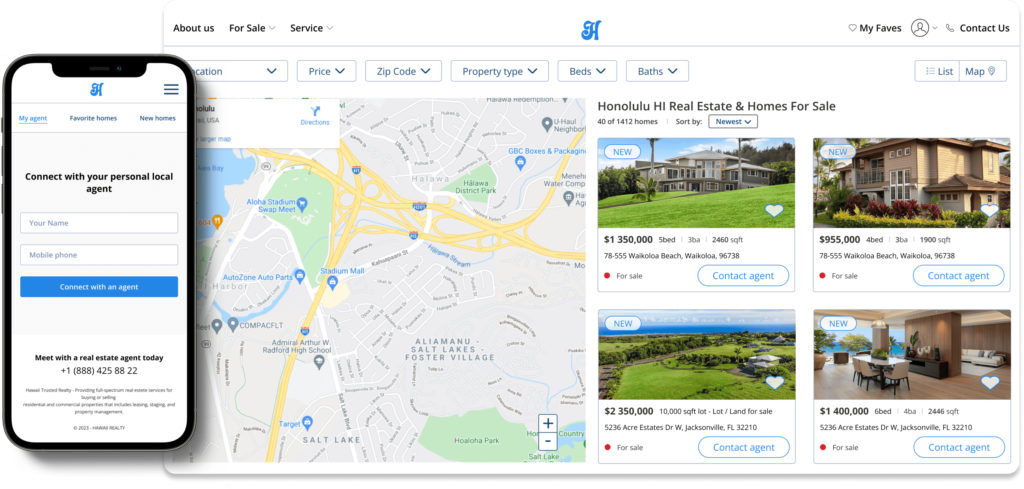This screenshot has width=1024, height=489.
Task: Zoom out the map with minus button
Action: tap(548, 441)
